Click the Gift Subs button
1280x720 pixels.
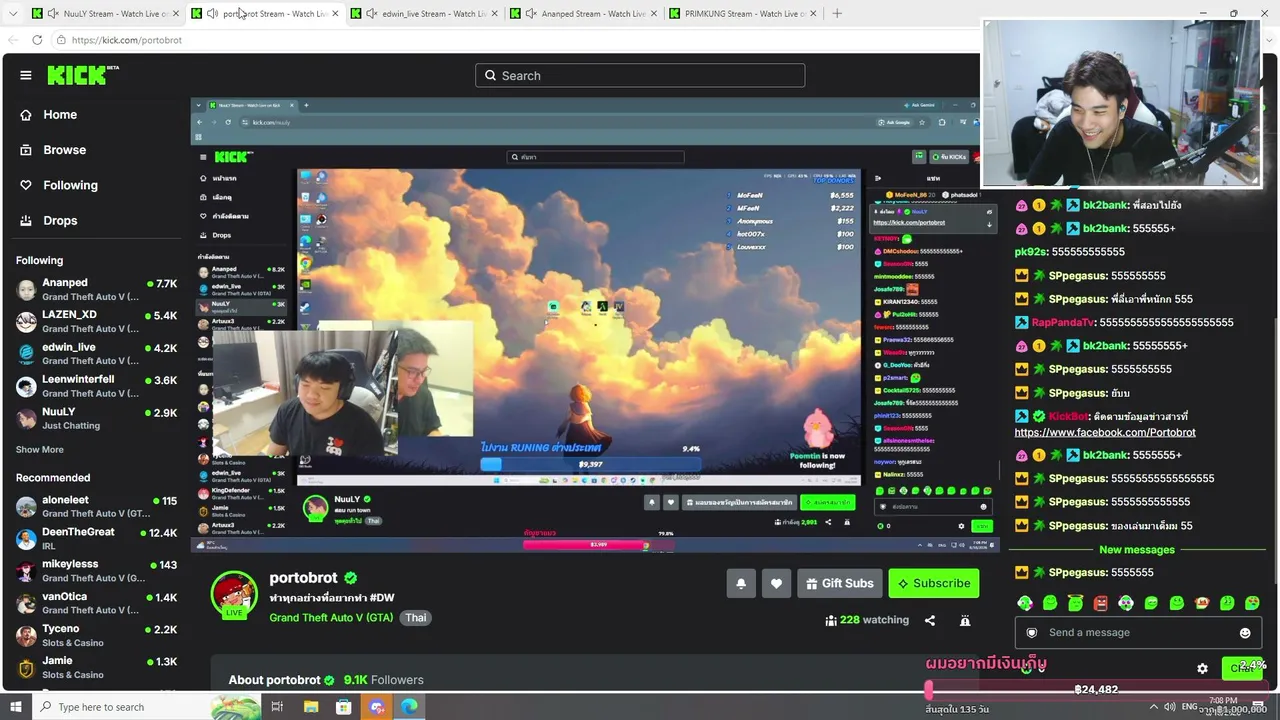[x=840, y=584]
